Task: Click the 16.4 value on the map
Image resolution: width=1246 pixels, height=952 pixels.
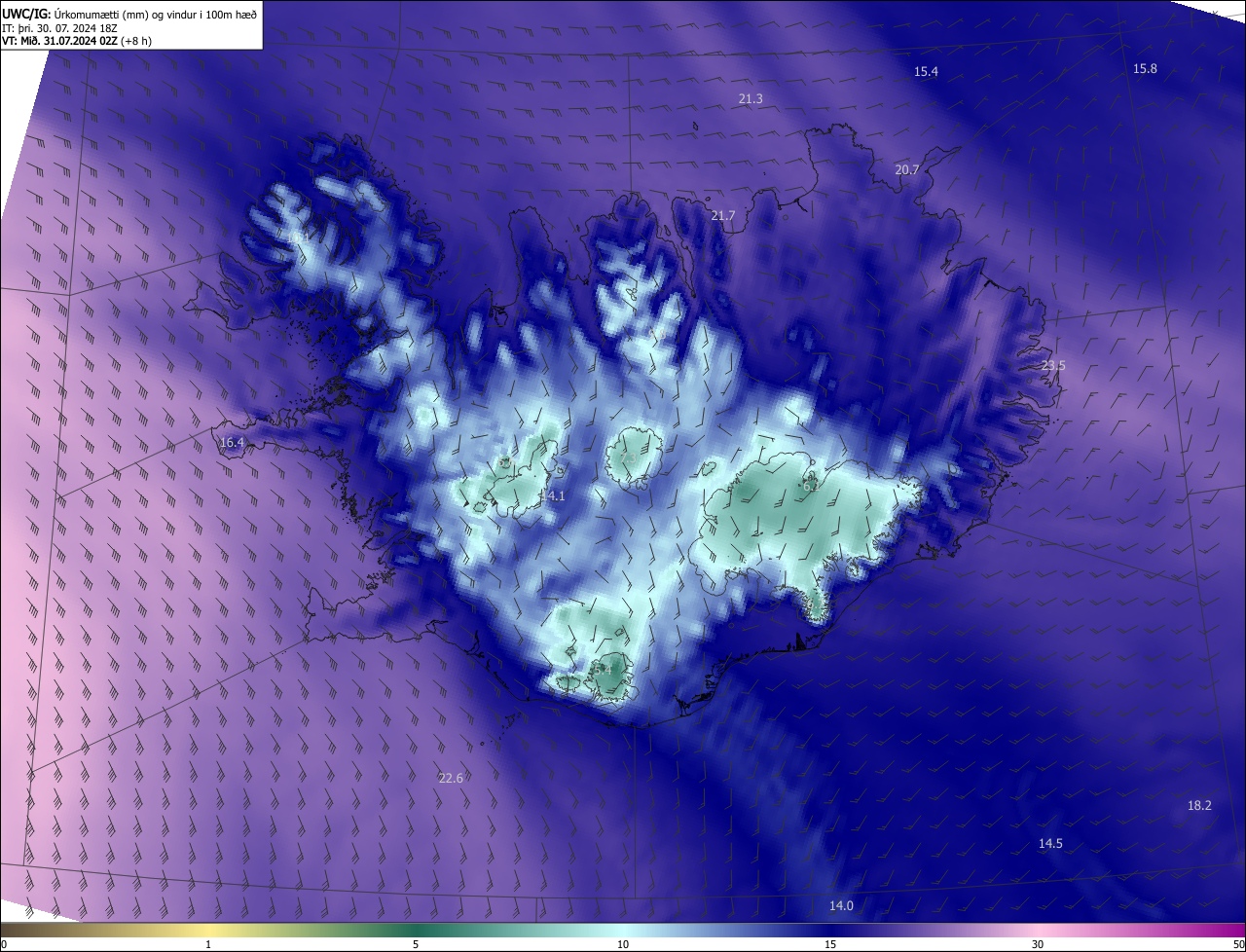Action: (232, 442)
